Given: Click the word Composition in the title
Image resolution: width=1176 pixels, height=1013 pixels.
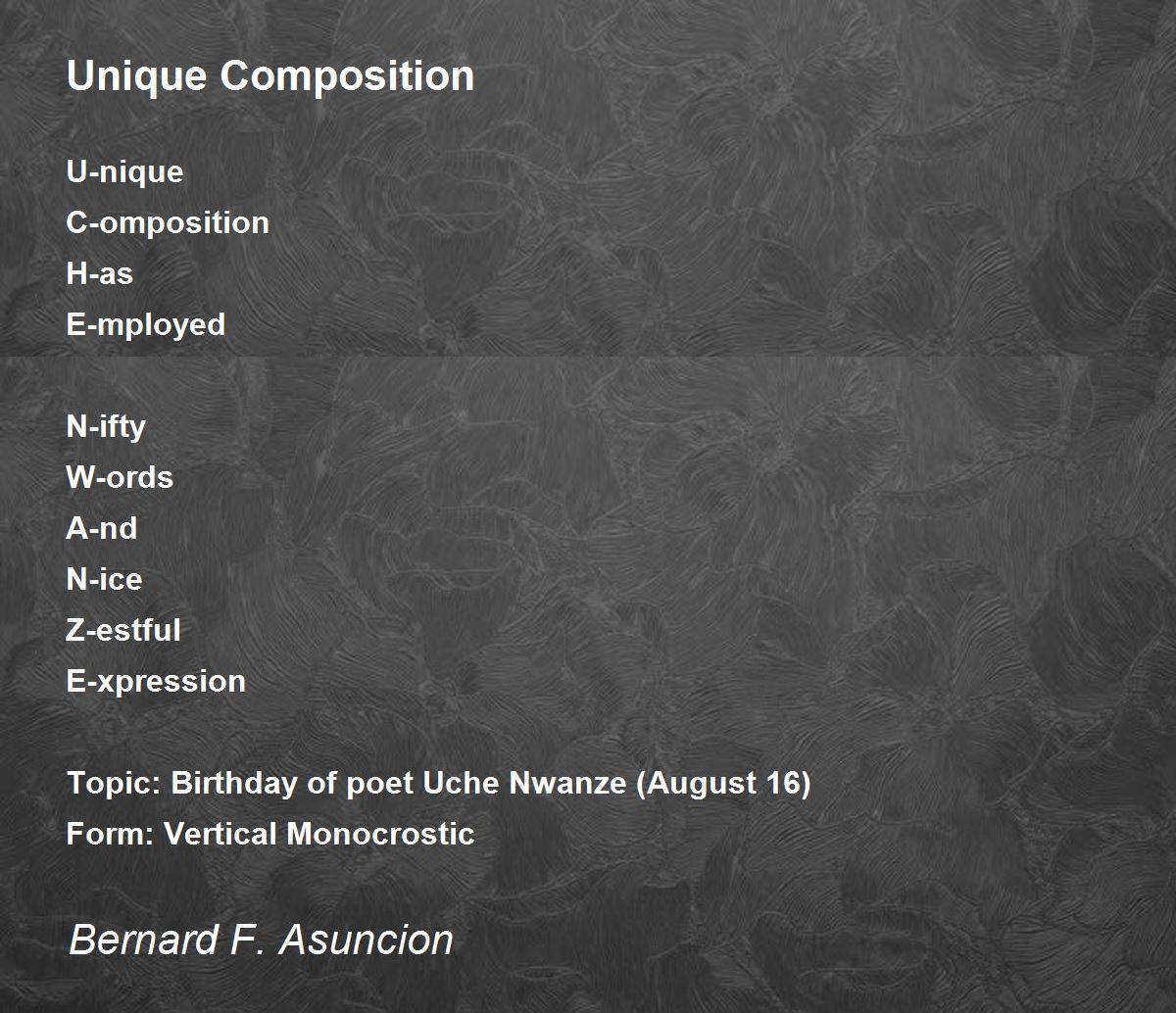Looking at the screenshot, I should (347, 77).
